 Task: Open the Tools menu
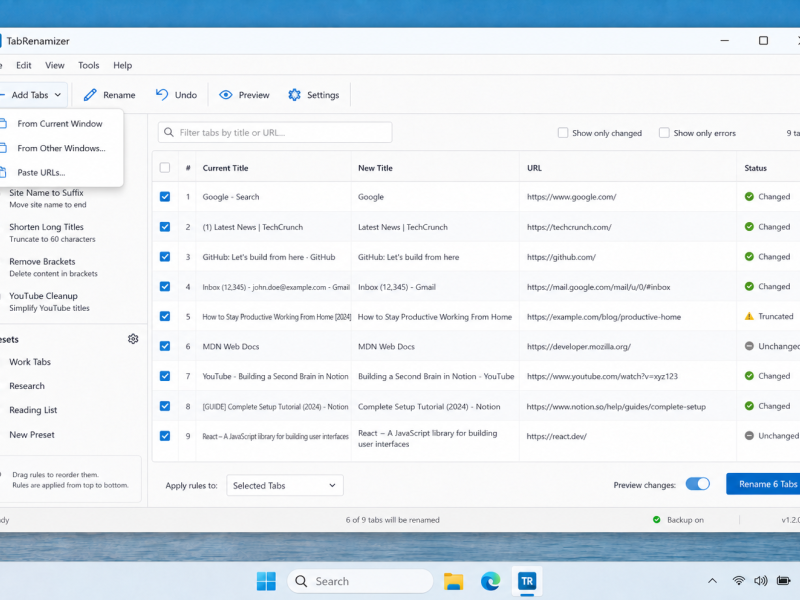(x=88, y=65)
